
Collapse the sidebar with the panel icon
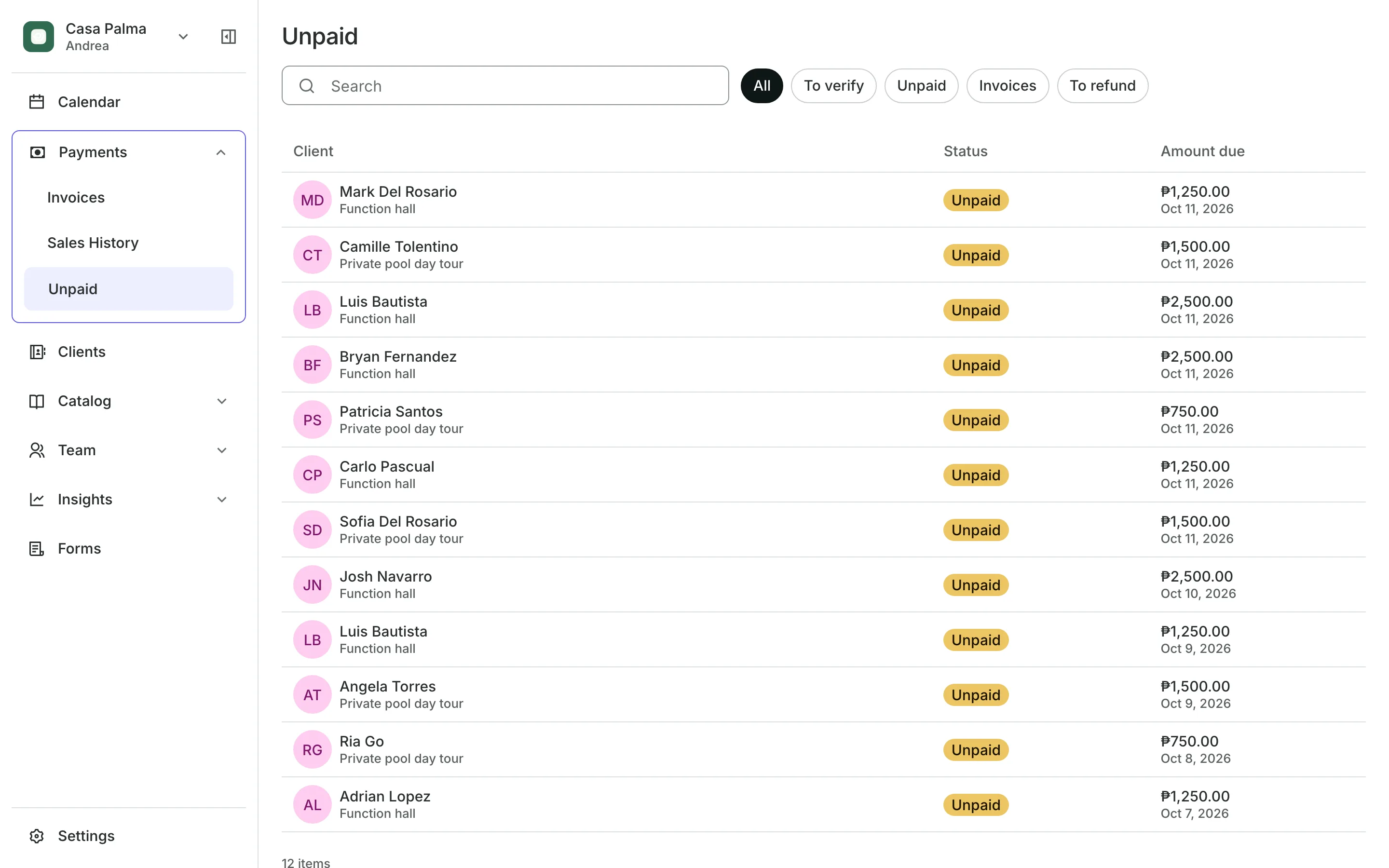229,37
